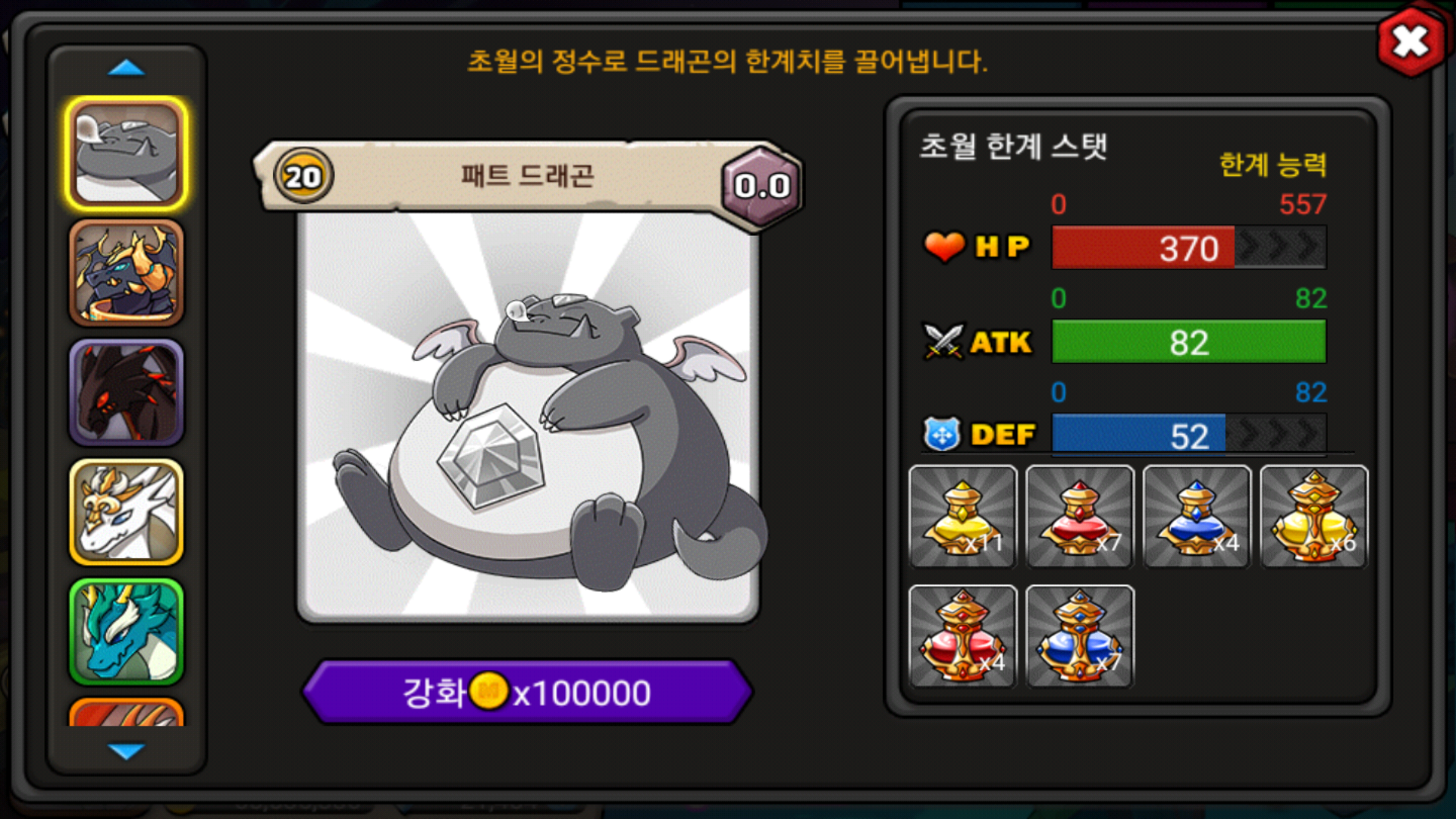
Task: Click the large golden potion x6 icon
Action: 1314,516
